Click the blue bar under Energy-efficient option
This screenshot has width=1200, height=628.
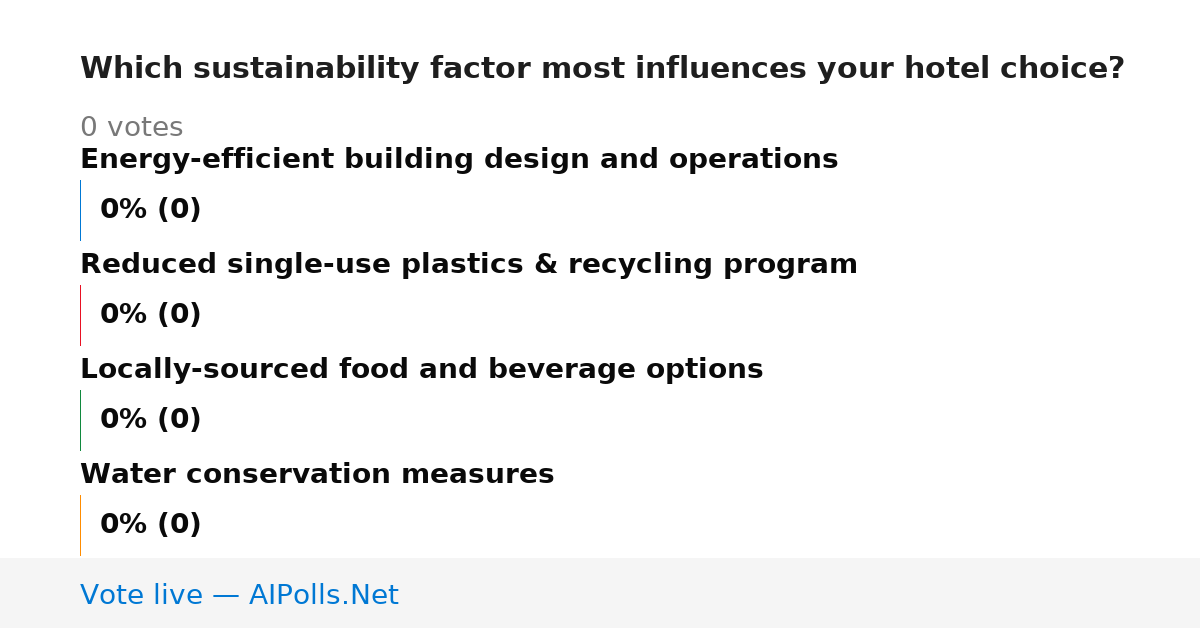80,210
